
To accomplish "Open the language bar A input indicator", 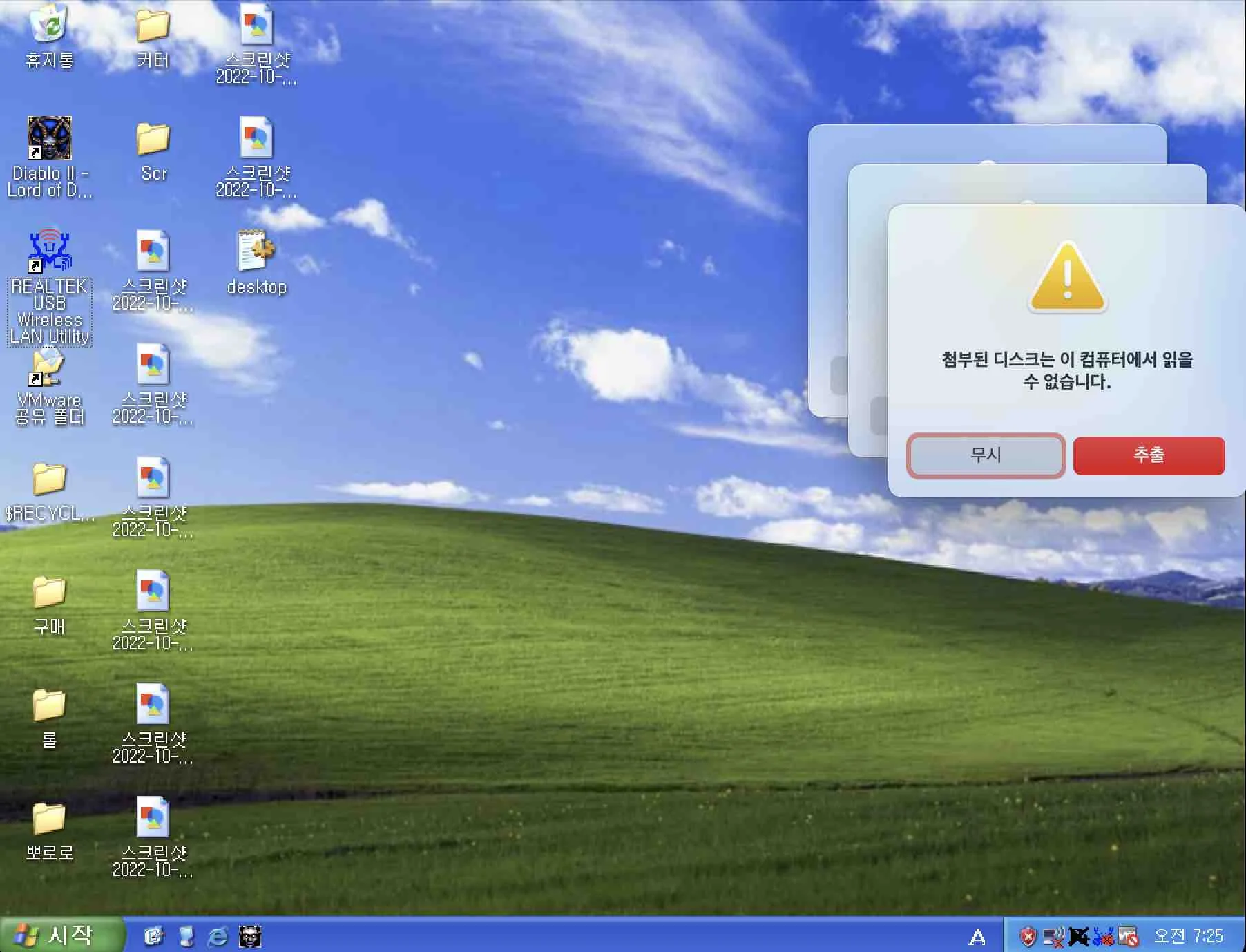I will (x=977, y=937).
